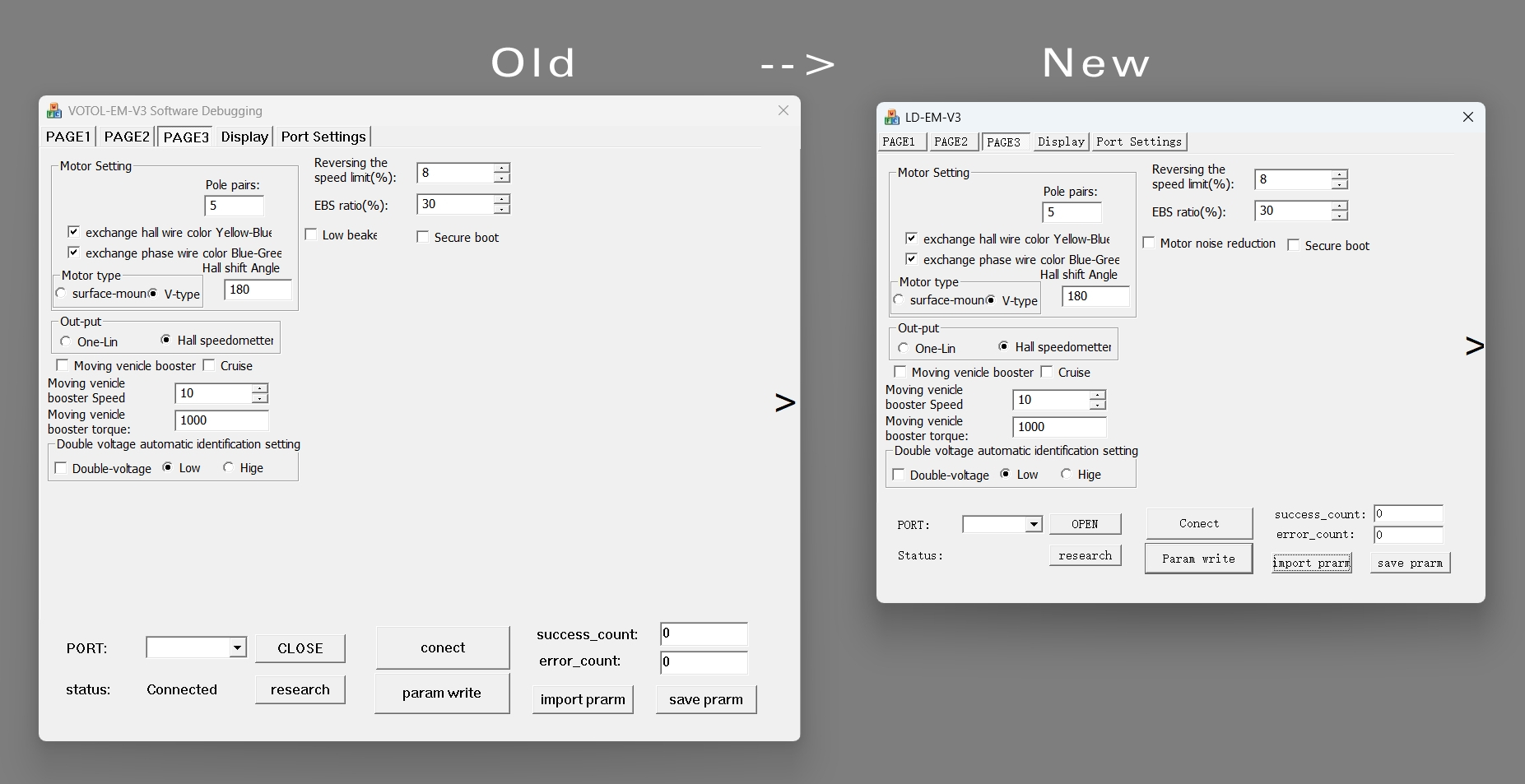Select surface-mount motor type in VOTOL window
Viewport: 1525px width, 784px height.
61,294
